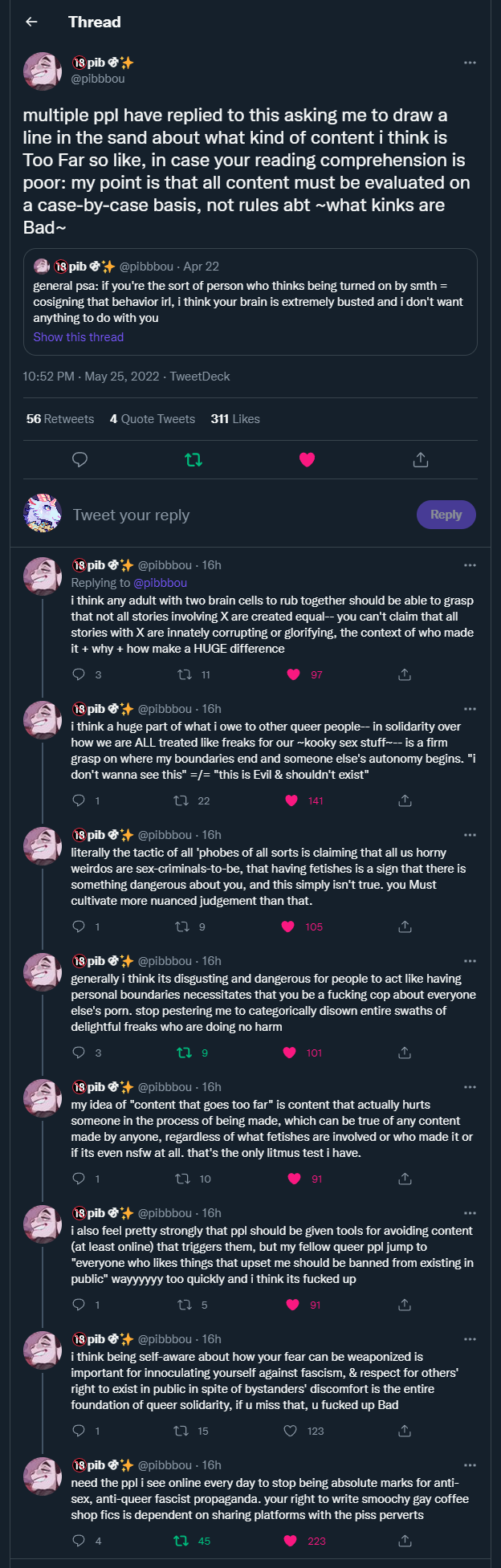This screenshot has width=501, height=1568.
Task: Open the 4 Quote Tweets list
Action: point(153,419)
